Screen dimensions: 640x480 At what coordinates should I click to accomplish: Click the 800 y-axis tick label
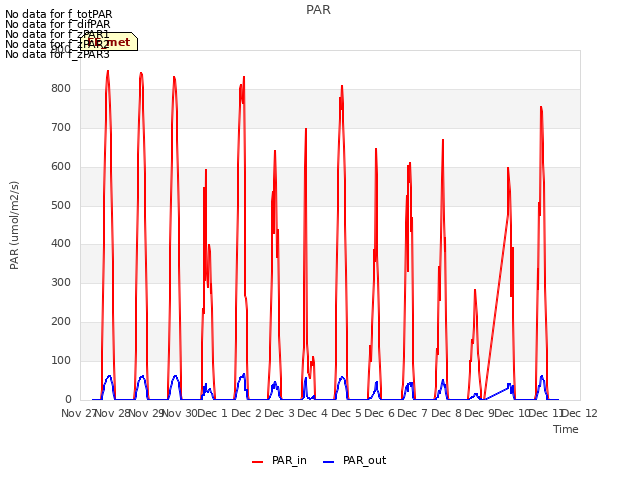tap(61, 89)
